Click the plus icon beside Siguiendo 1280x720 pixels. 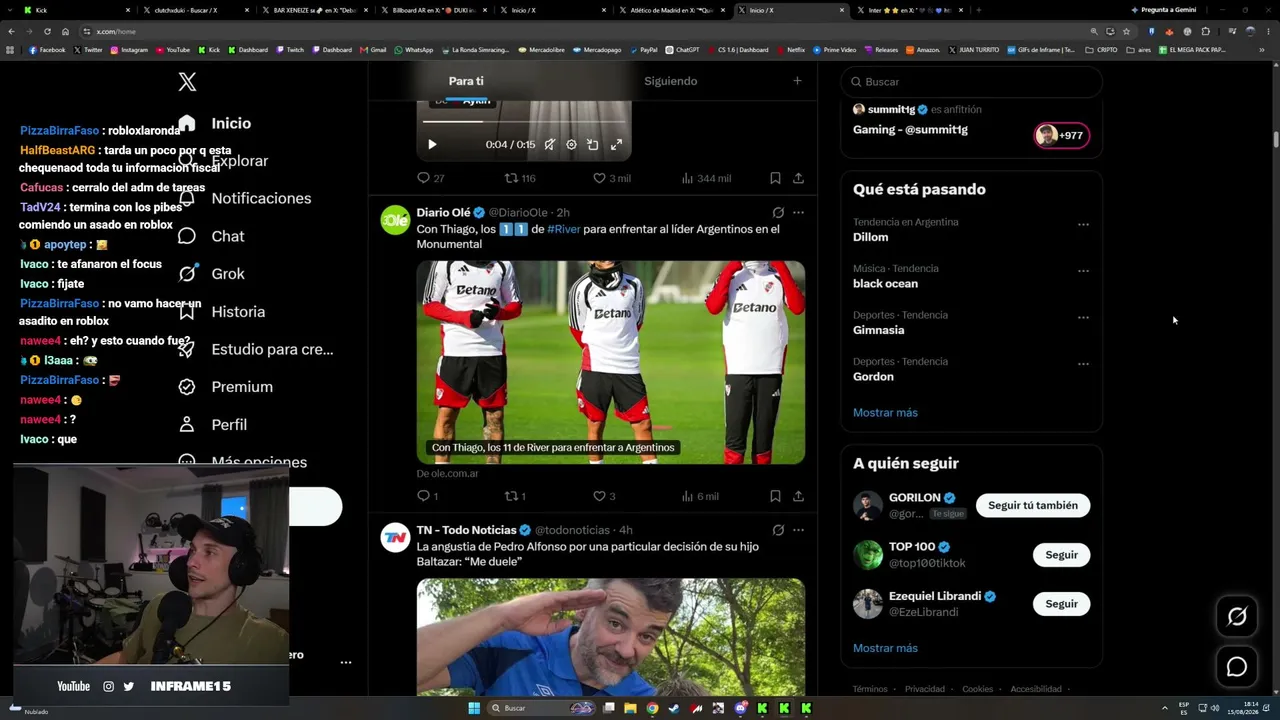point(797,81)
